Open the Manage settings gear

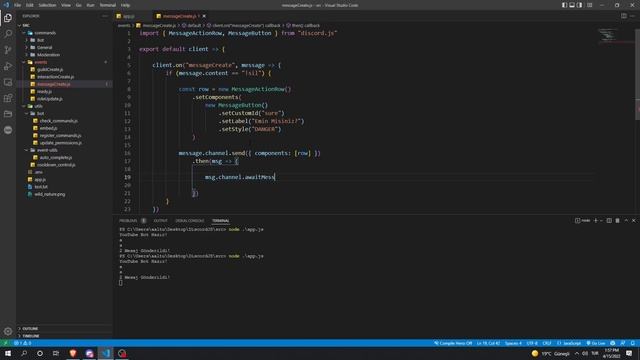(x=8, y=331)
